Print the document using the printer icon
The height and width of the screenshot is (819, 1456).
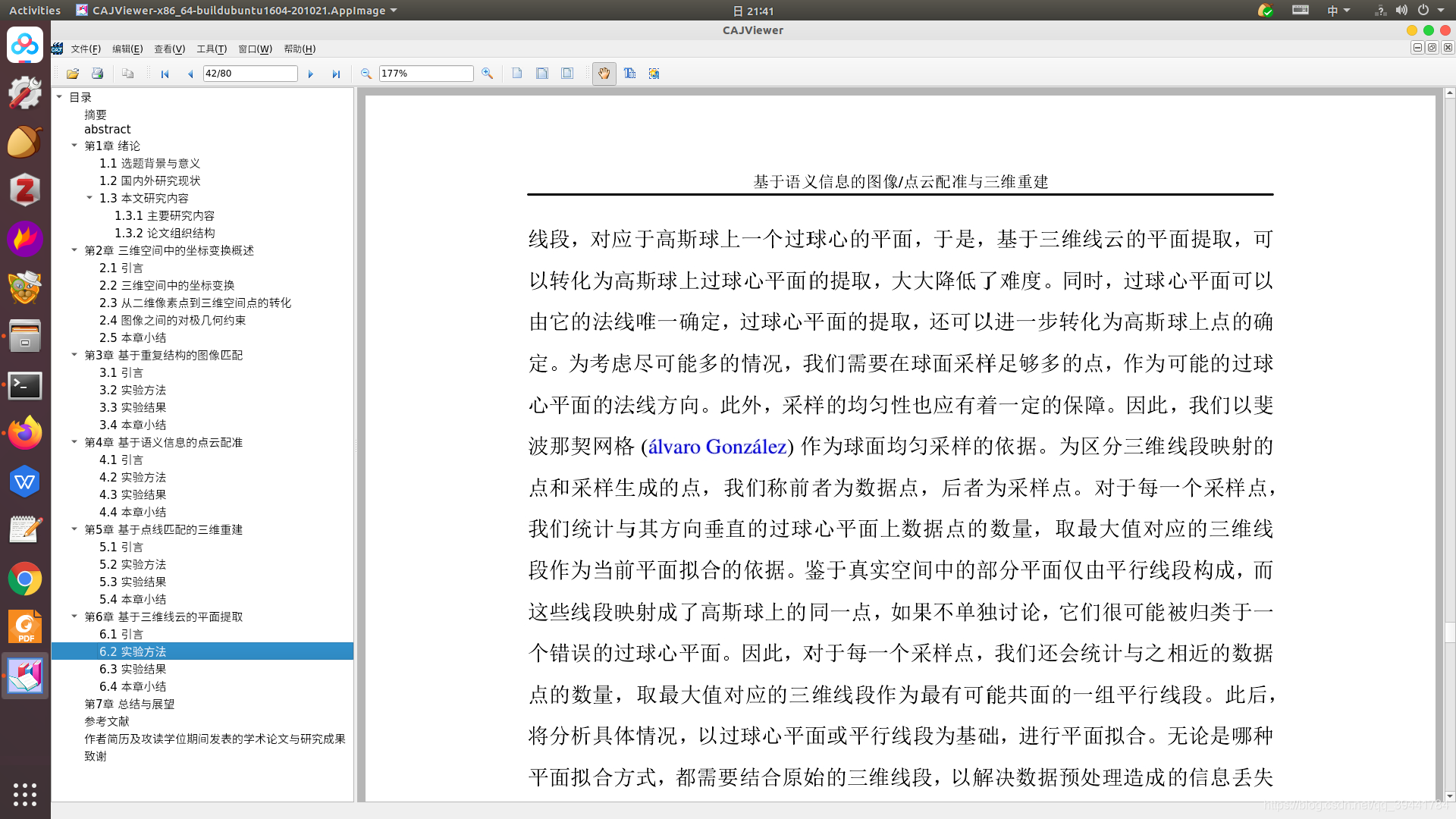pyautogui.click(x=97, y=74)
